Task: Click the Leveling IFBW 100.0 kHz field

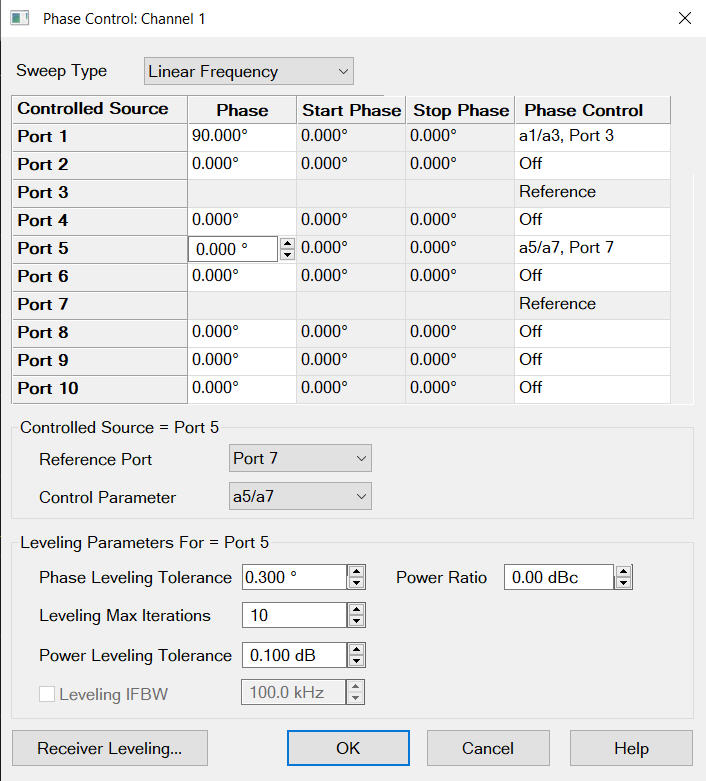Action: pyautogui.click(x=293, y=692)
